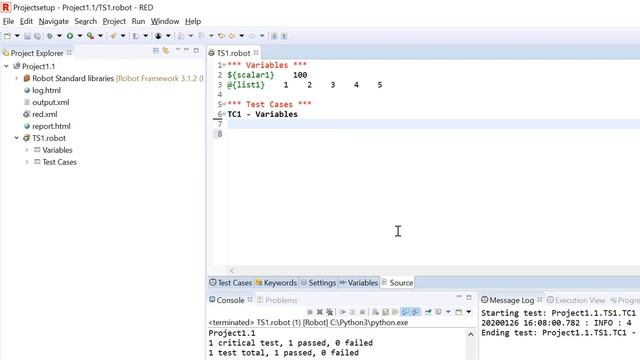Switch to the Source editor tab
This screenshot has height=360, width=640.
click(x=397, y=282)
